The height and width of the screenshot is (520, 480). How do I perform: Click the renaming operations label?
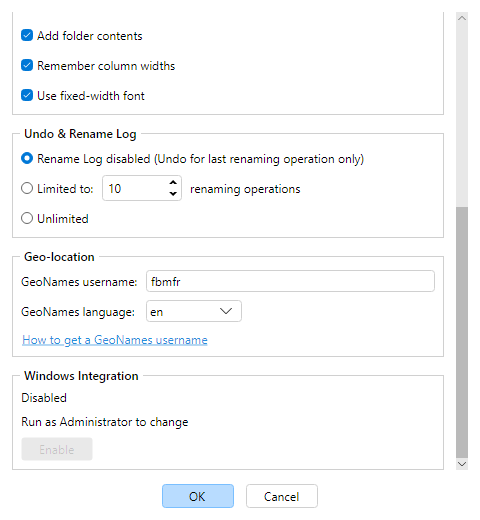coord(245,189)
